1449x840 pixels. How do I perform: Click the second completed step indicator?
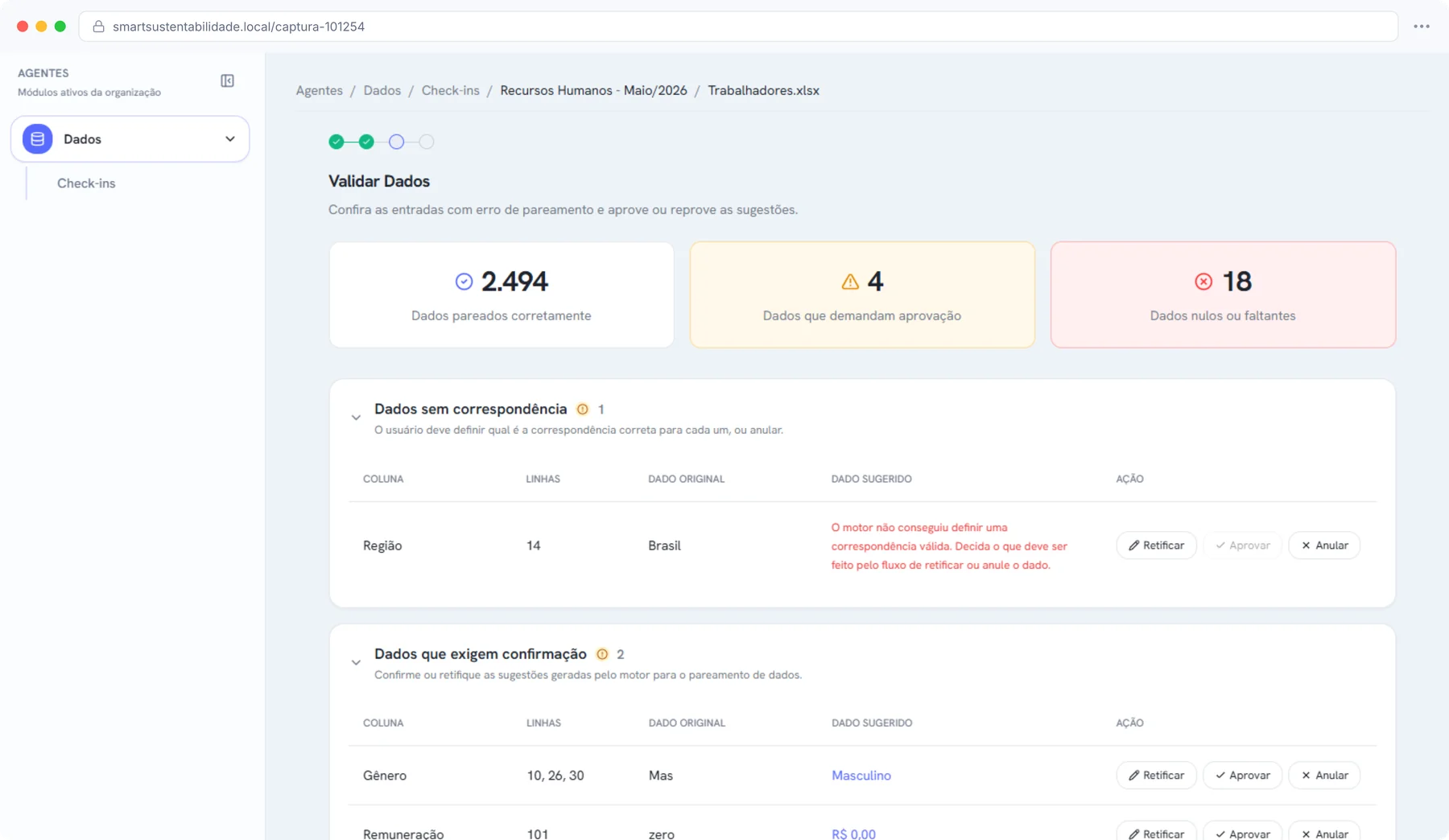pos(366,142)
